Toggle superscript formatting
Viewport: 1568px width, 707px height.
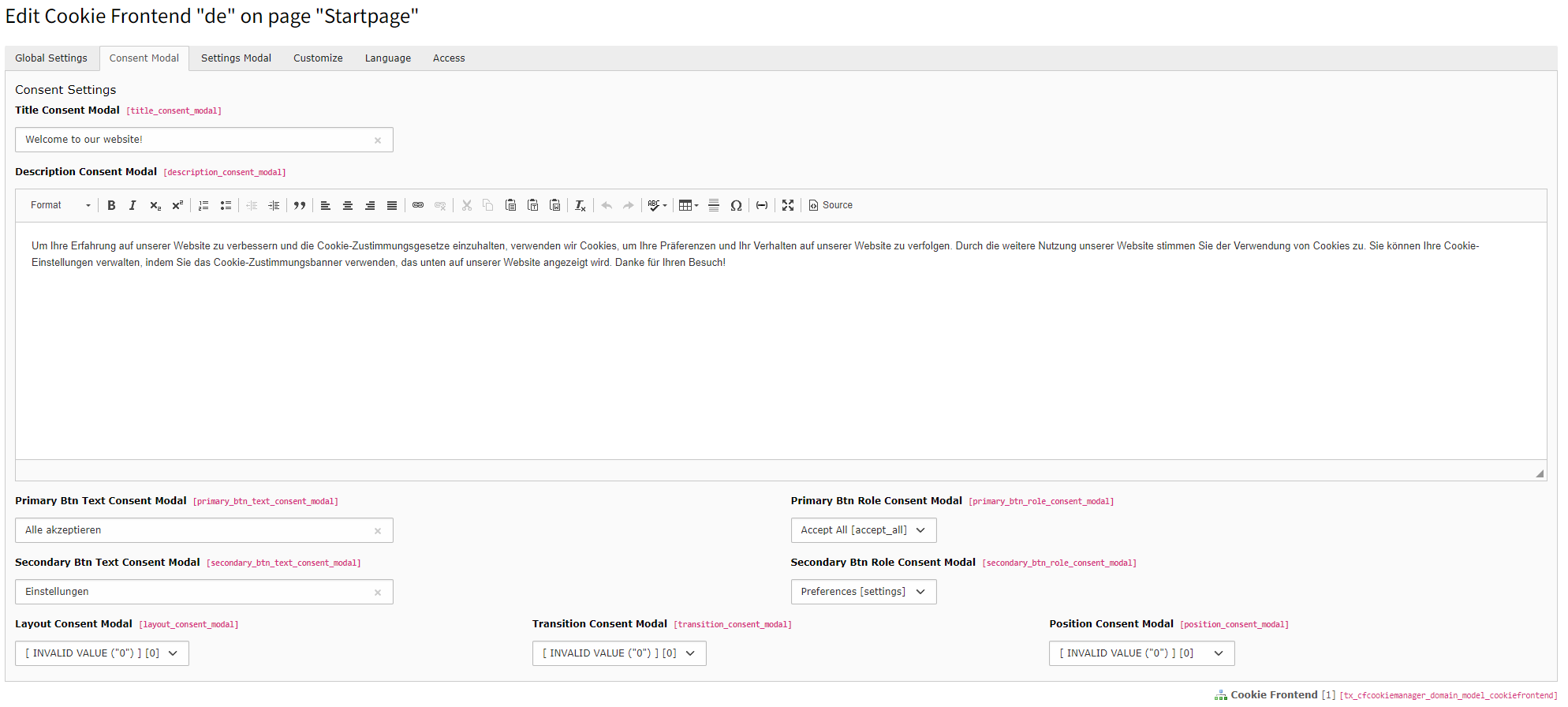tap(177, 205)
